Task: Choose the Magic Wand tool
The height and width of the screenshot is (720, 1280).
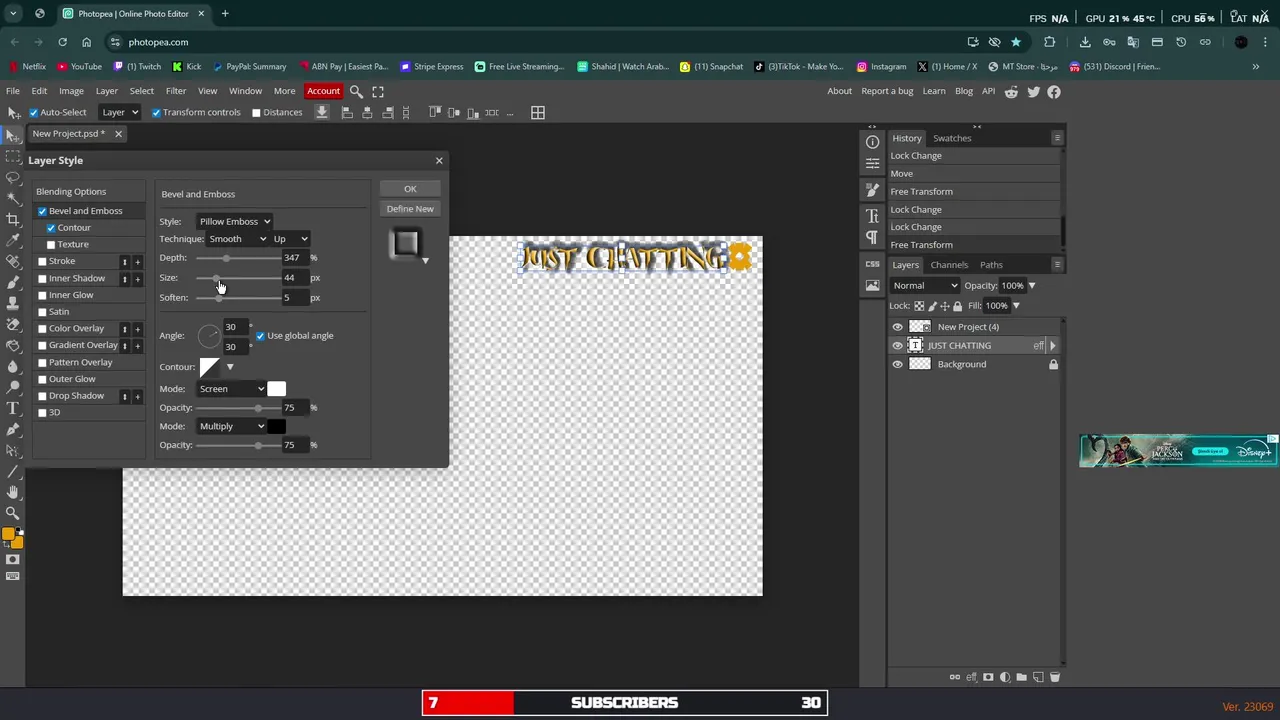Action: tap(13, 199)
